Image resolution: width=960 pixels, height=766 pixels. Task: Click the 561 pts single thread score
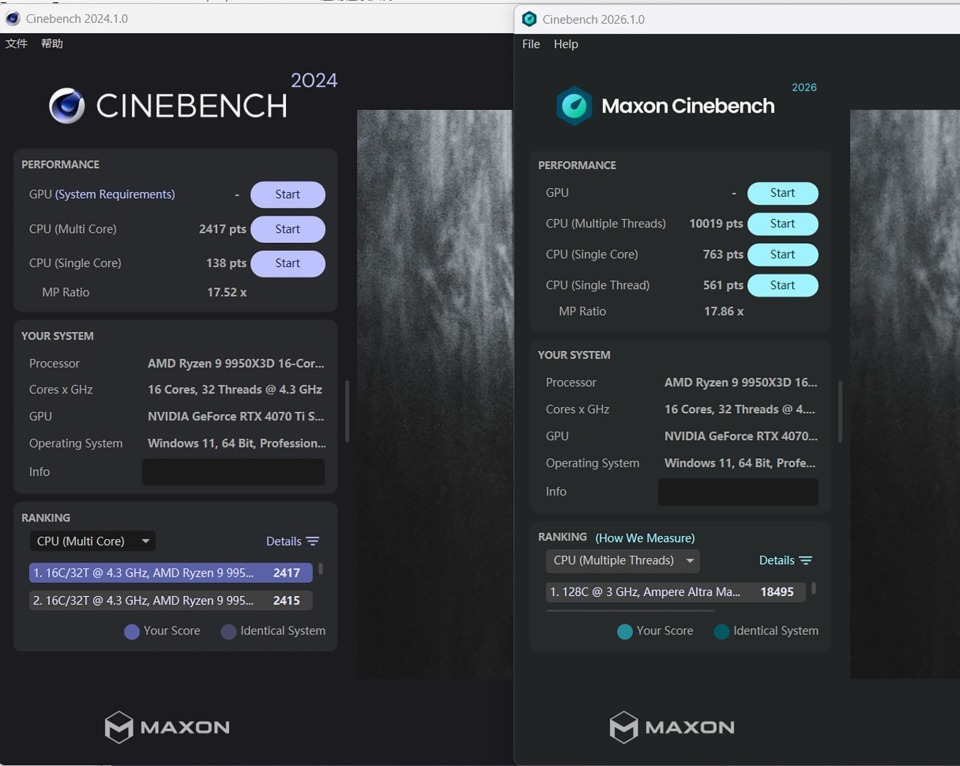[722, 285]
